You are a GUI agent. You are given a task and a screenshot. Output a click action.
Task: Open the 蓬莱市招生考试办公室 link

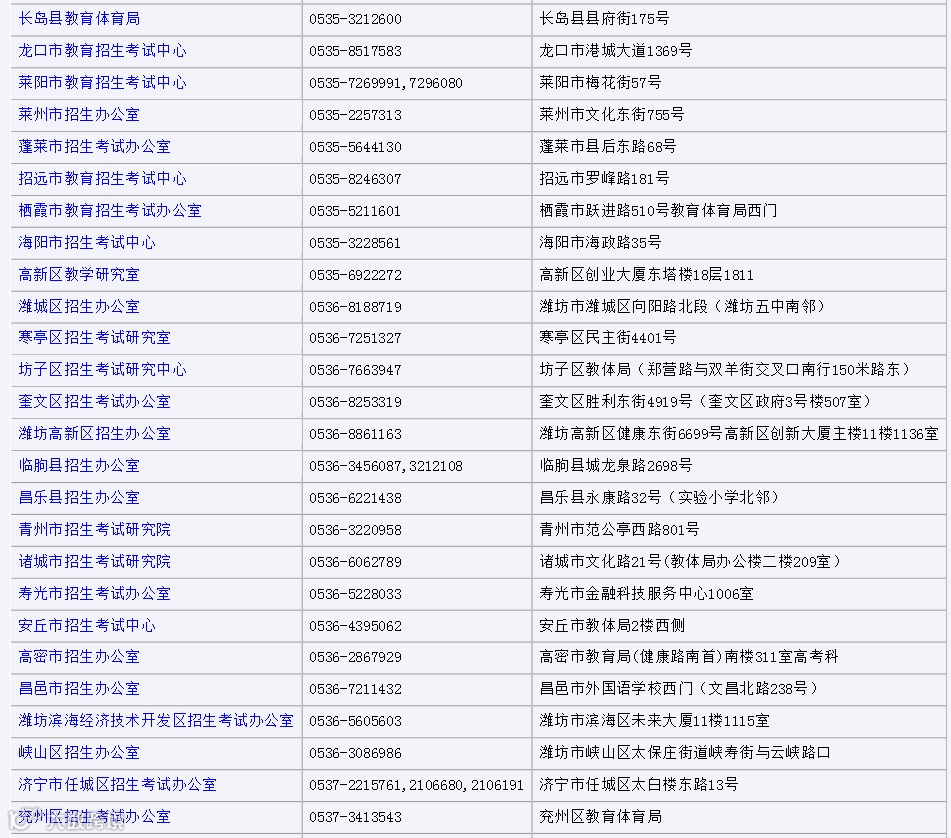tap(95, 147)
